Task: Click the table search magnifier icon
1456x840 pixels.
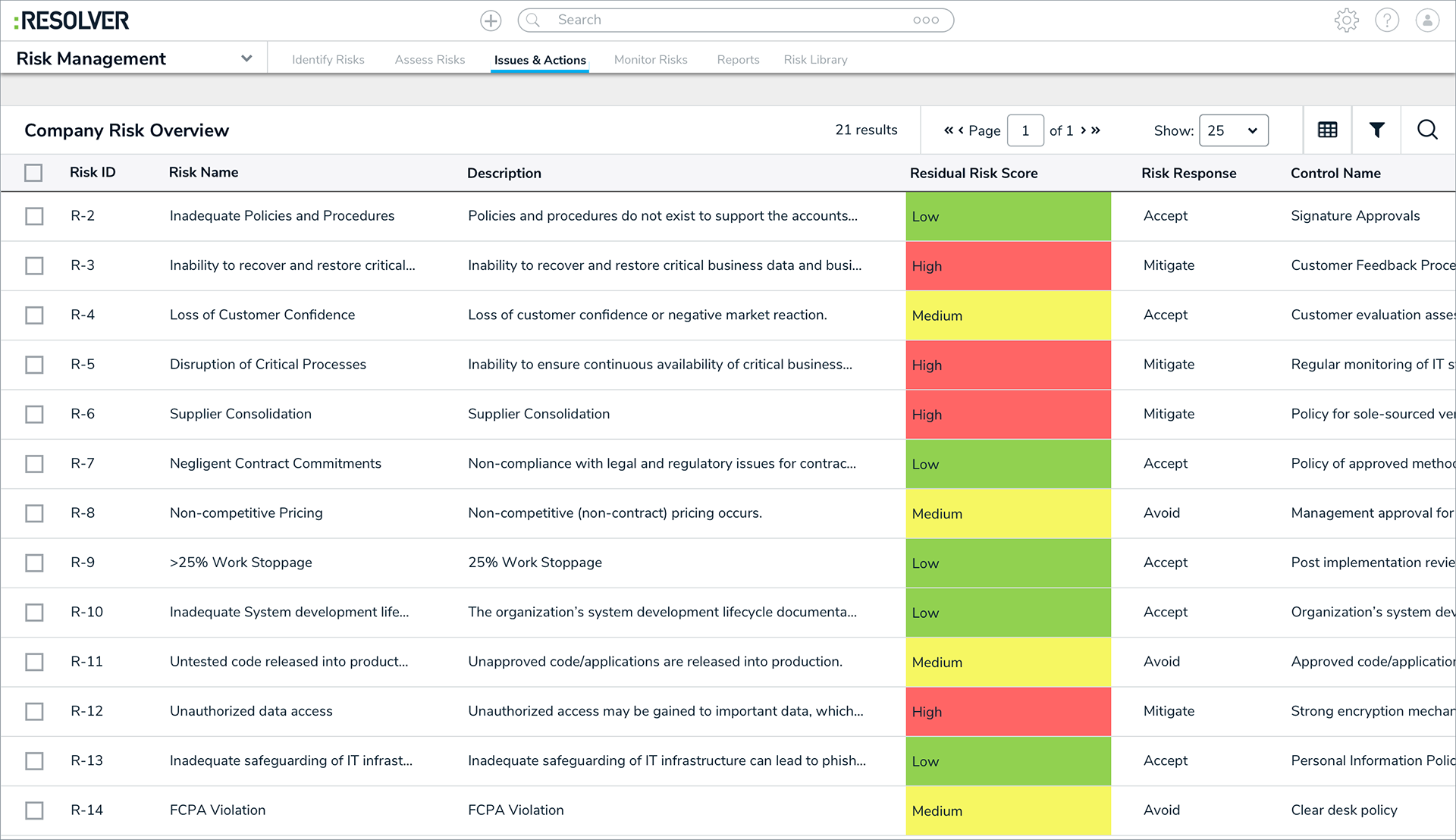Action: (x=1428, y=130)
